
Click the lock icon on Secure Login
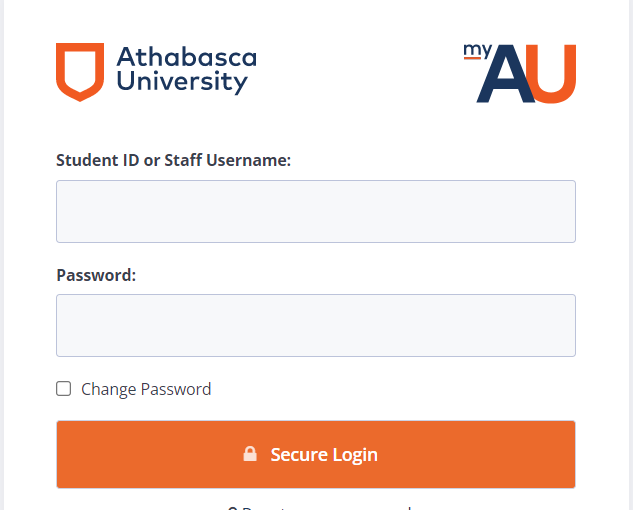point(250,454)
